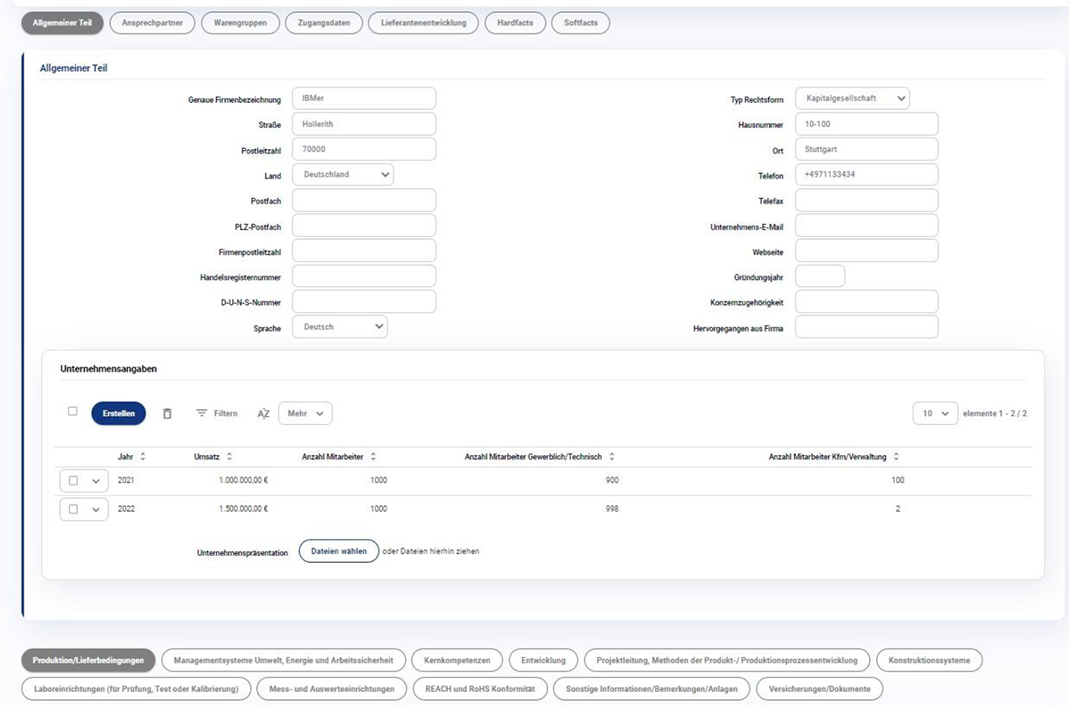Open the Filtern filter icon
1069x705 pixels.
pos(202,413)
